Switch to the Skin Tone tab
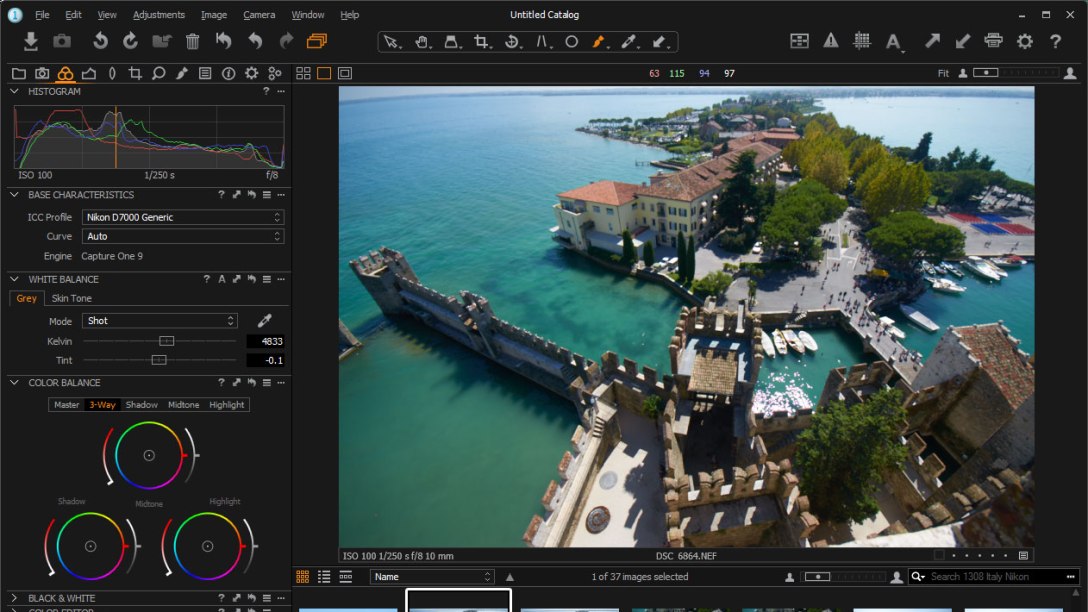 pyautogui.click(x=71, y=298)
